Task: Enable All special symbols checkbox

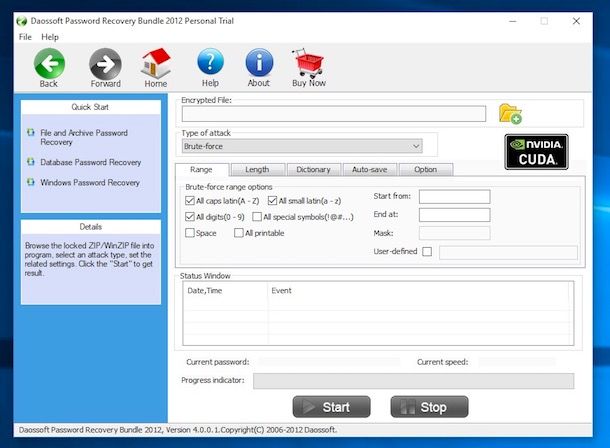Action: point(257,217)
